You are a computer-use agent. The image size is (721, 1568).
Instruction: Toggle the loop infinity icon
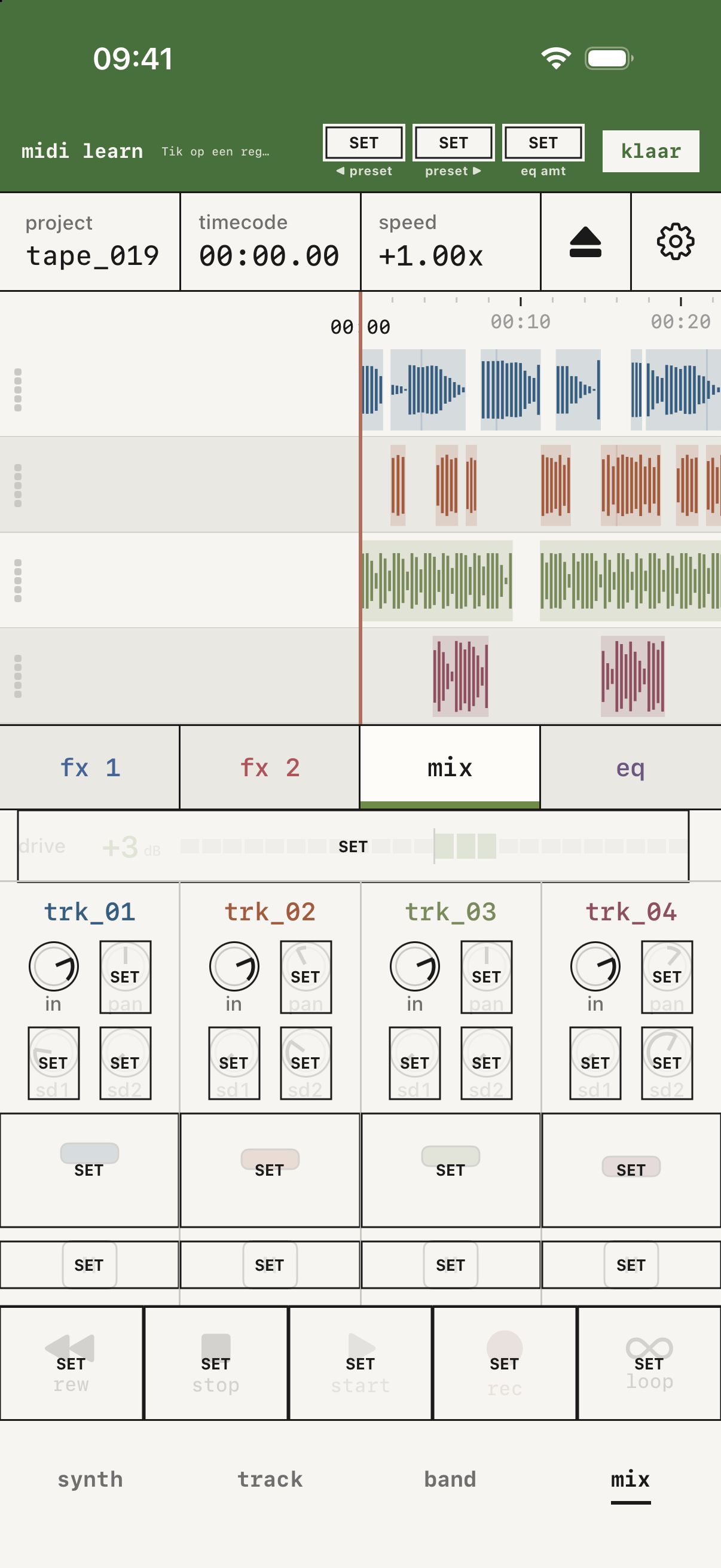[x=649, y=1348]
